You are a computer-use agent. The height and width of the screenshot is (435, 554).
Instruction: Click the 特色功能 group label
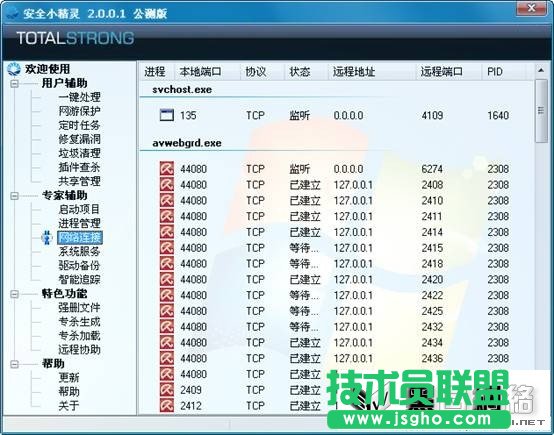coord(64,294)
